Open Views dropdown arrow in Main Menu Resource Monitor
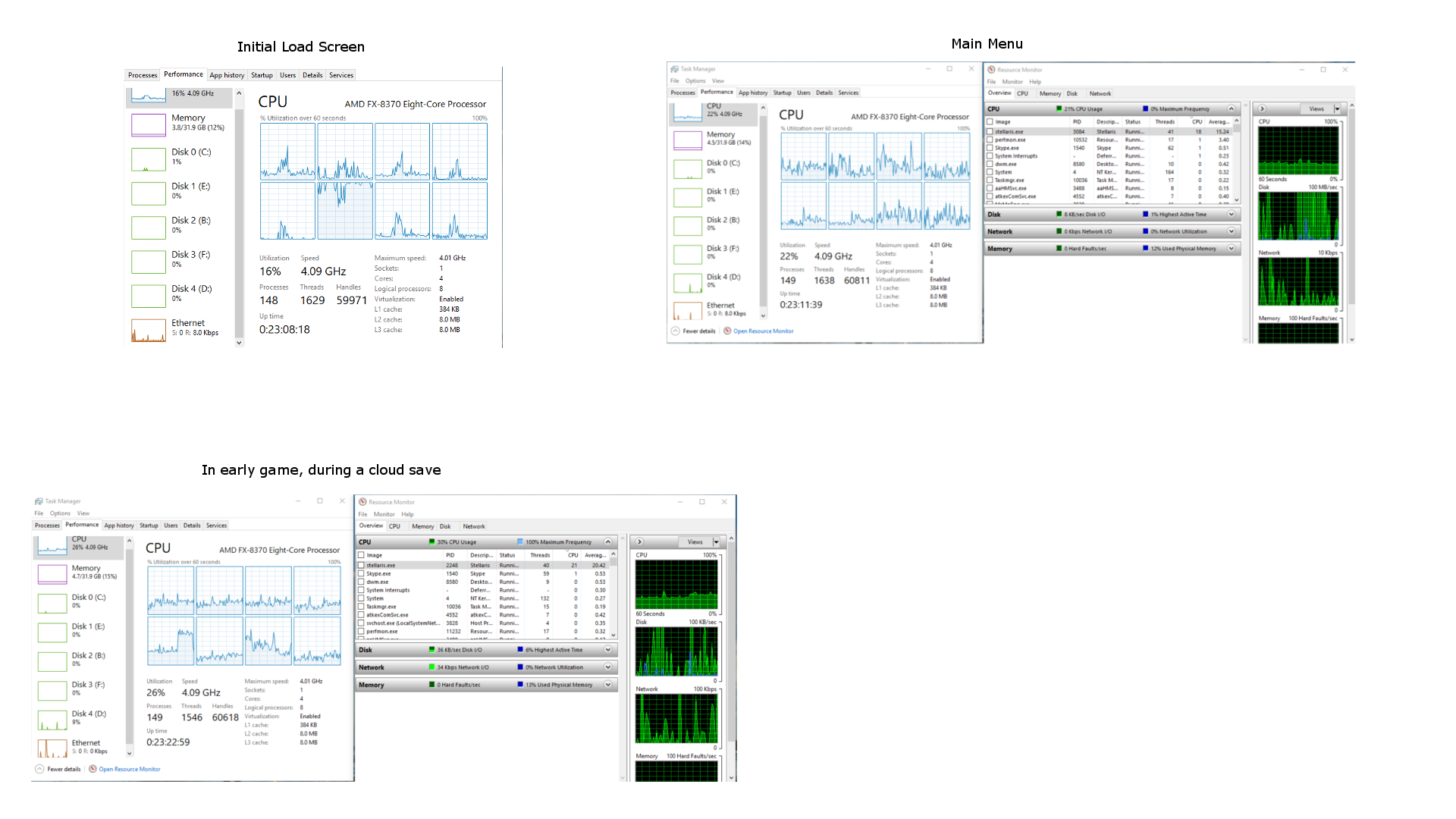1456x819 pixels. (1337, 109)
